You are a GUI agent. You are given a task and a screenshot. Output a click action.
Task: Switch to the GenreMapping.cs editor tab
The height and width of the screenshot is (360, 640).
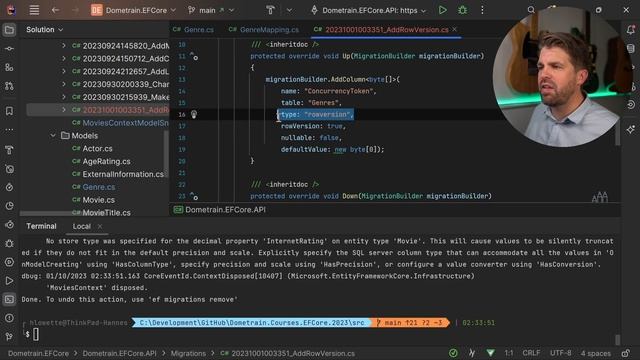coord(264,30)
